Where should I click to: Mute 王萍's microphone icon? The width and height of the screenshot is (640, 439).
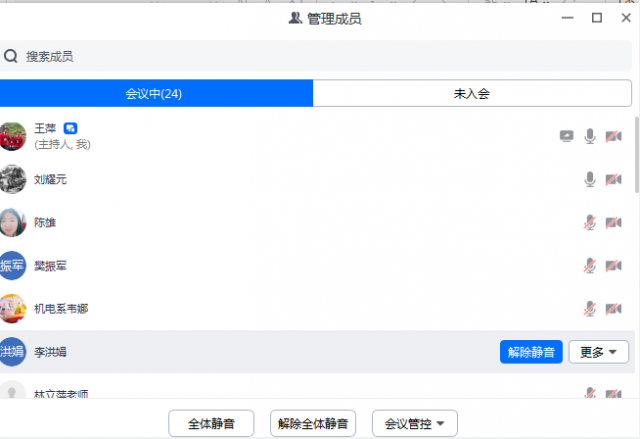[x=590, y=136]
